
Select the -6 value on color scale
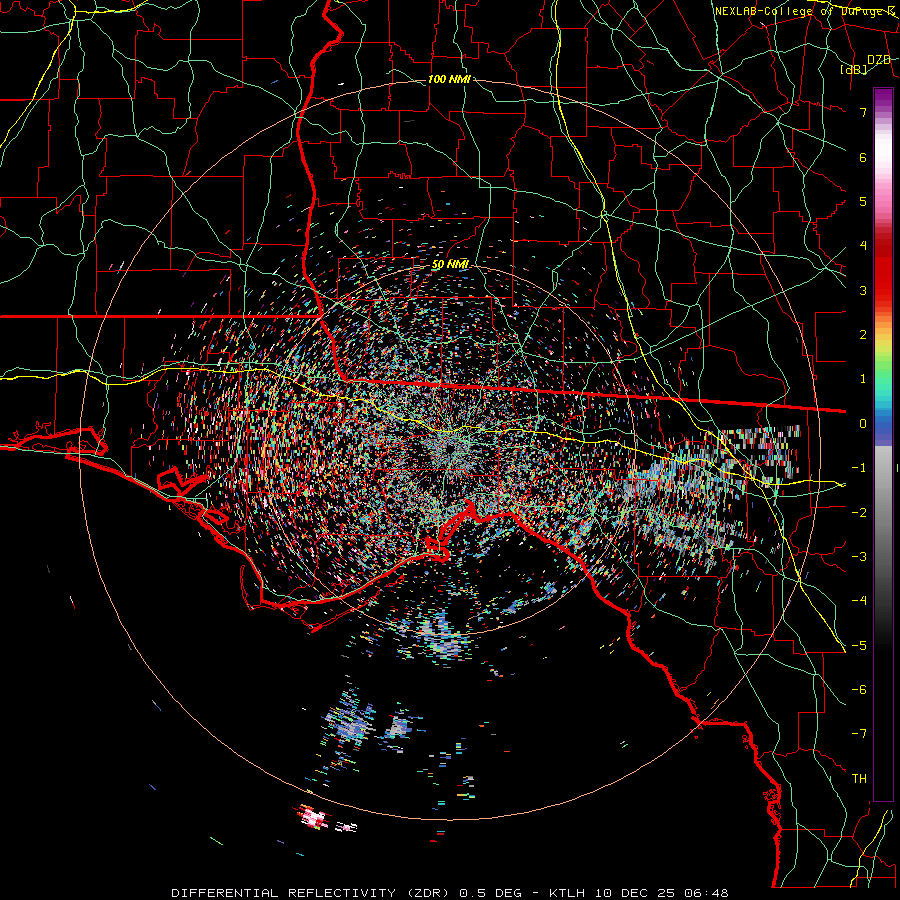[x=859, y=690]
